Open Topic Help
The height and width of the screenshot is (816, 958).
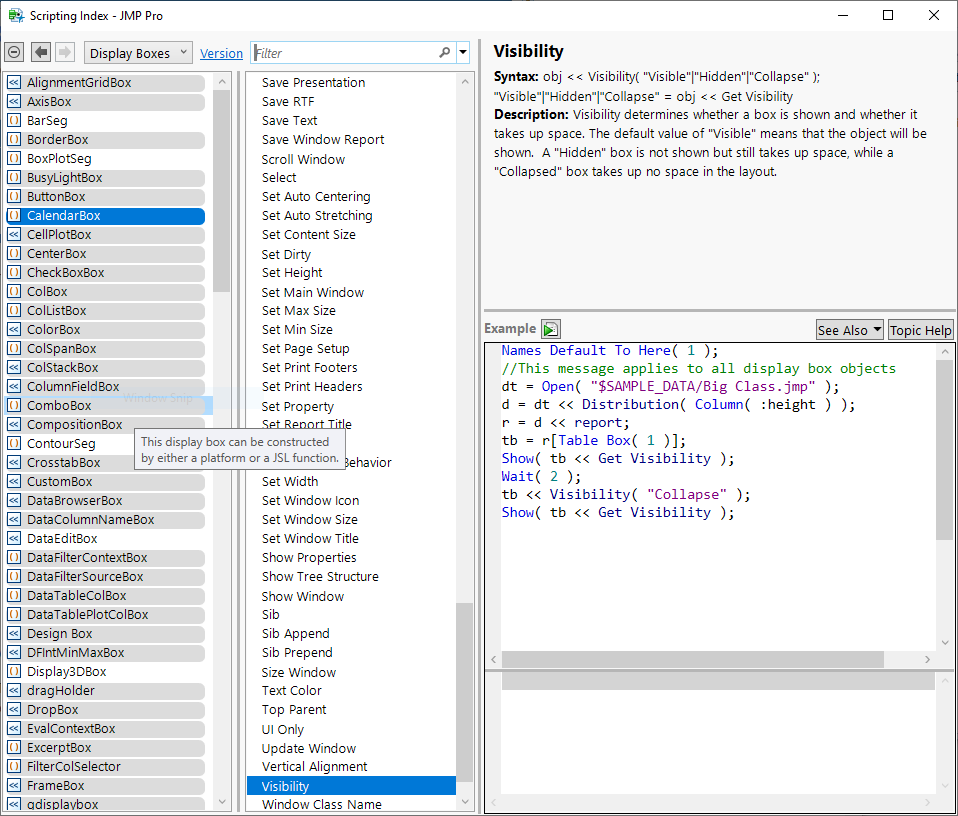(x=920, y=330)
